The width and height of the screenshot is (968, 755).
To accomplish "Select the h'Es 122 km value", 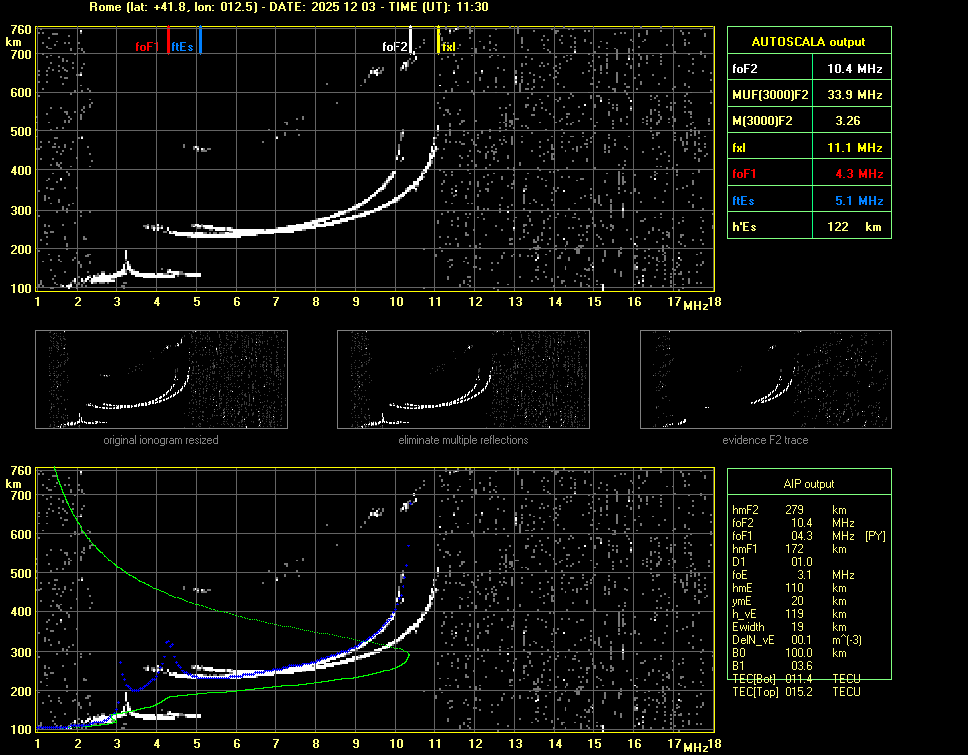I will (x=854, y=227).
